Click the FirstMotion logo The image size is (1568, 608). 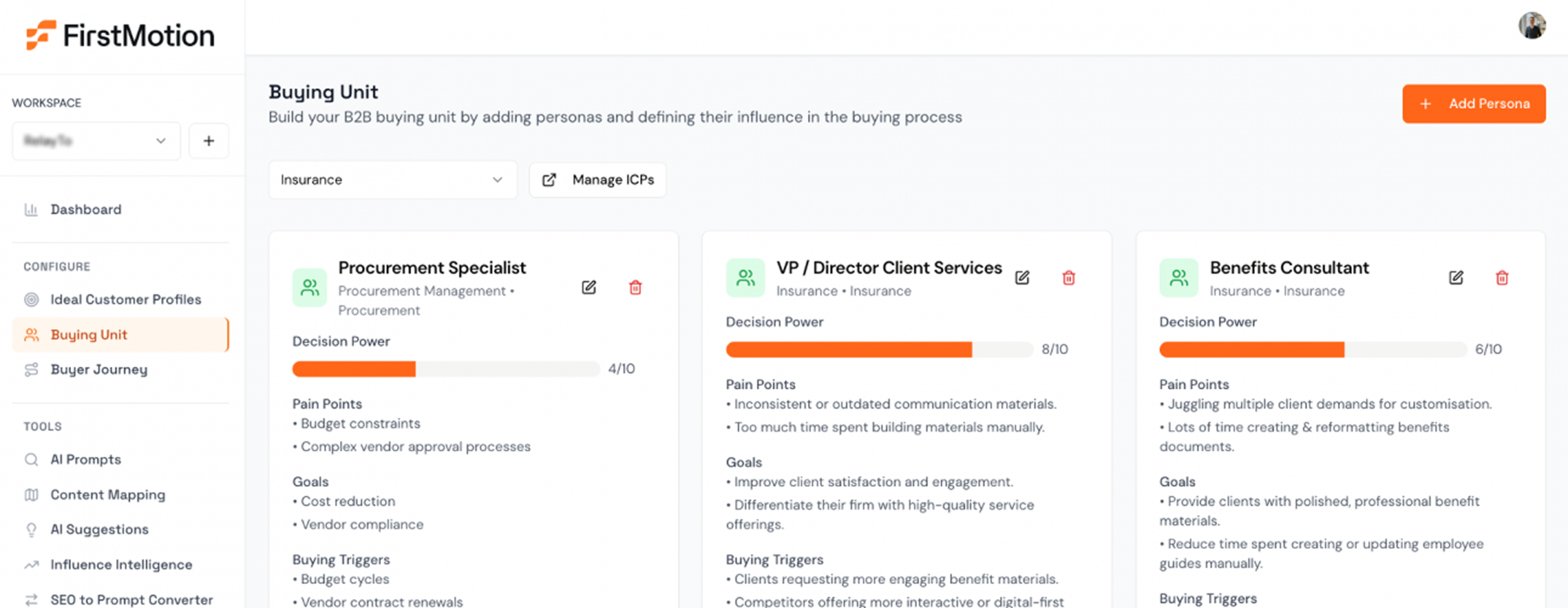120,35
